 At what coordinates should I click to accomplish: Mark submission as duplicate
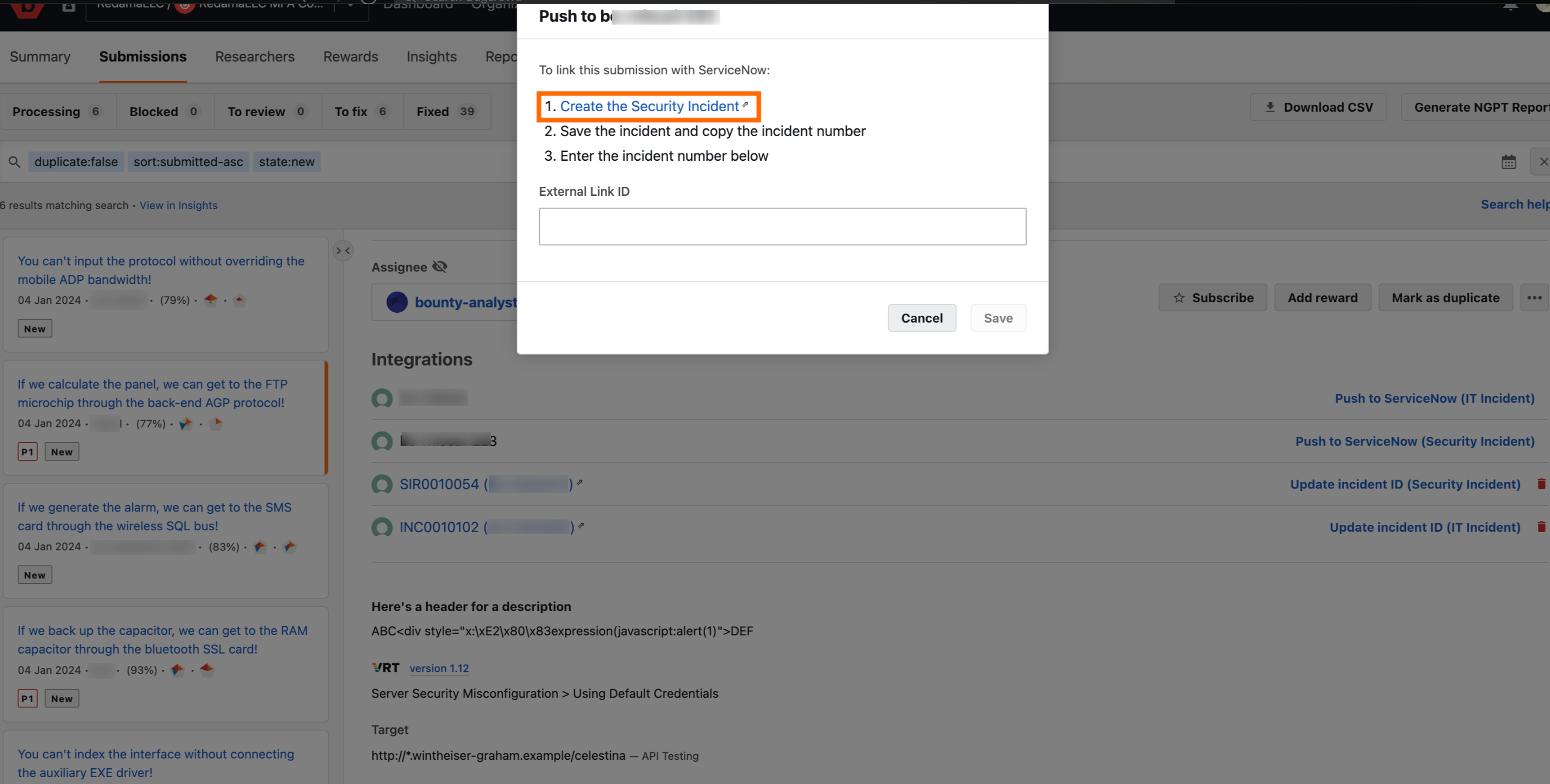[1445, 298]
